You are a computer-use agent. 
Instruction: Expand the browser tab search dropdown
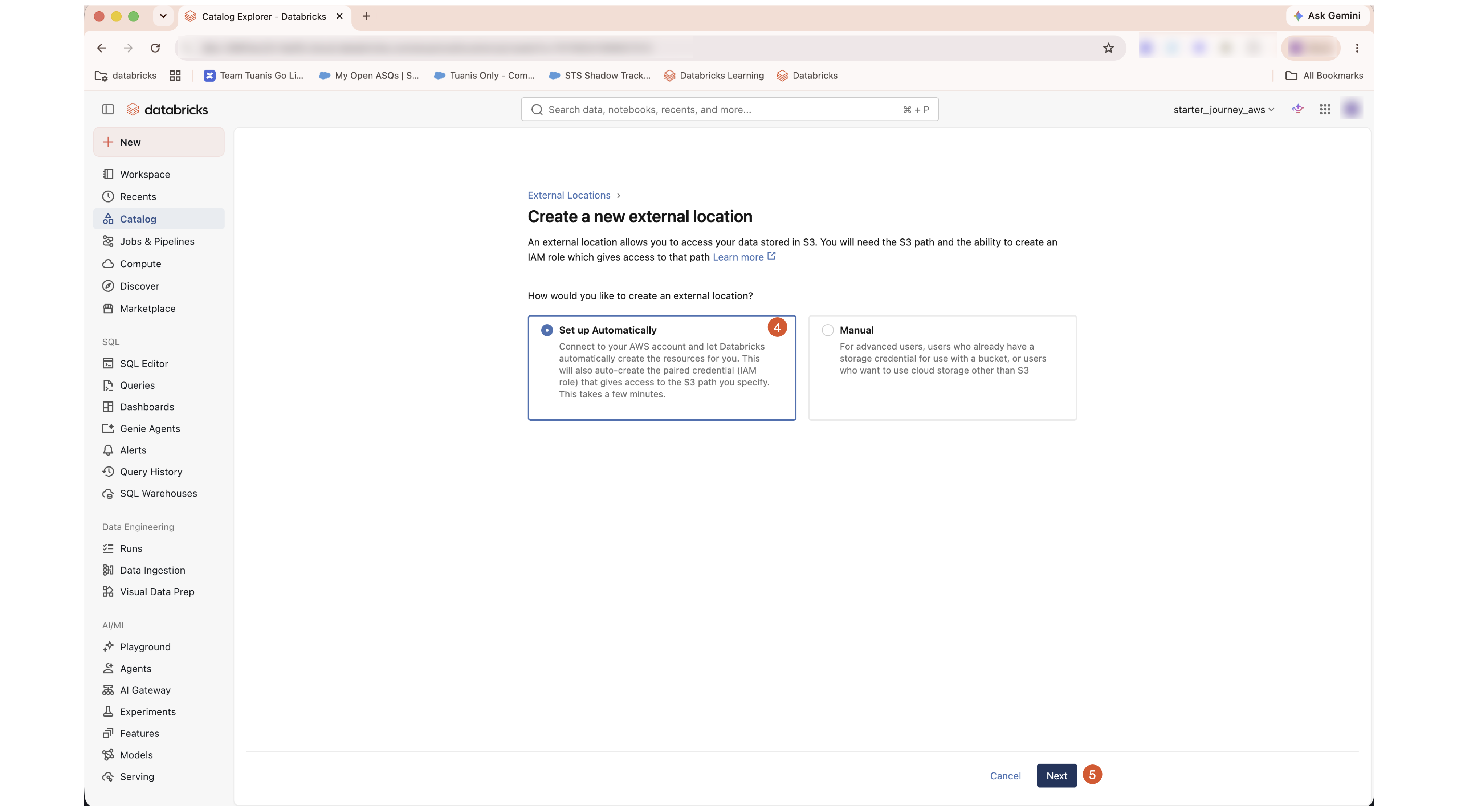[x=163, y=16]
